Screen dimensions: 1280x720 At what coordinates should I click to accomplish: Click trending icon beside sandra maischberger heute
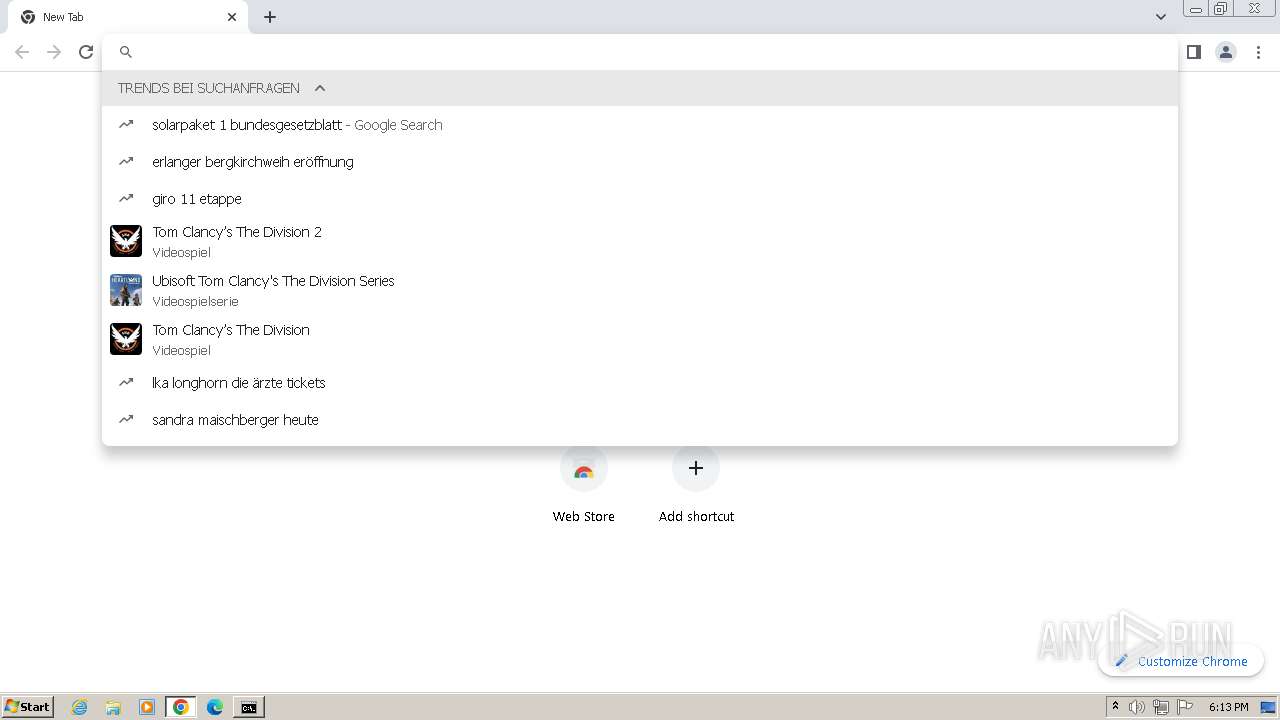pos(126,420)
